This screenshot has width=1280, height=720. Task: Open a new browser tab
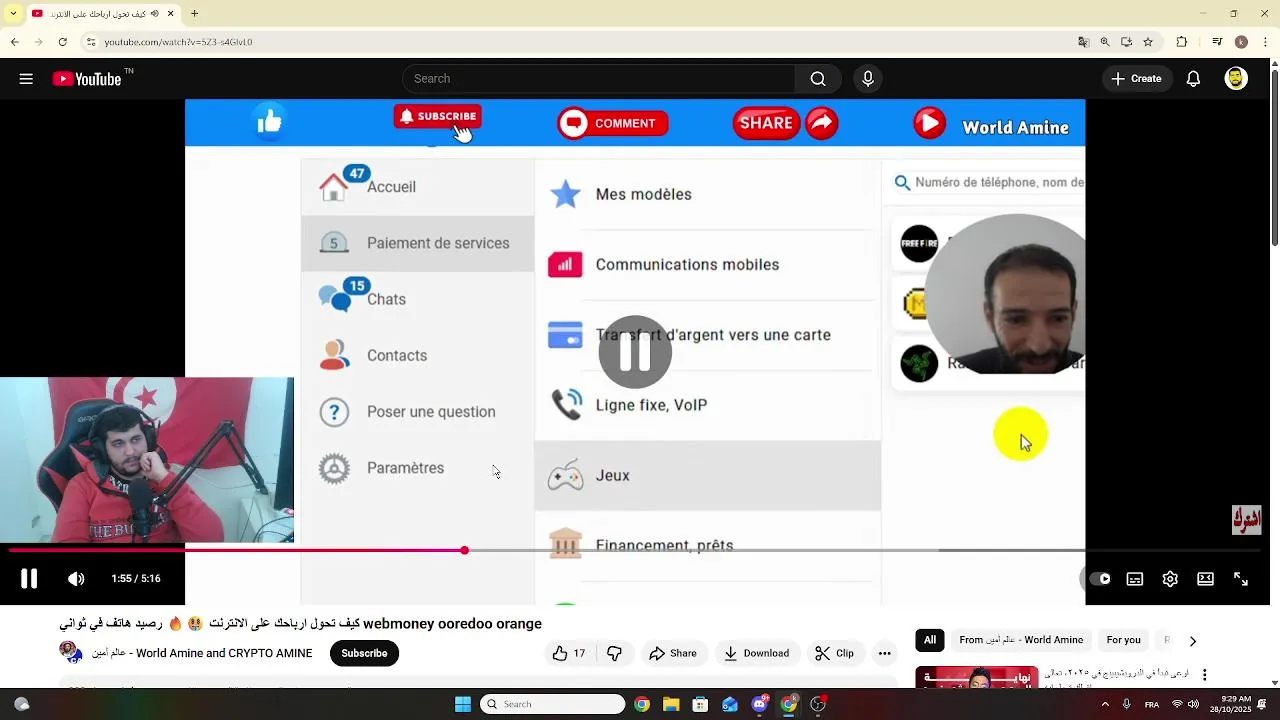(x=194, y=14)
